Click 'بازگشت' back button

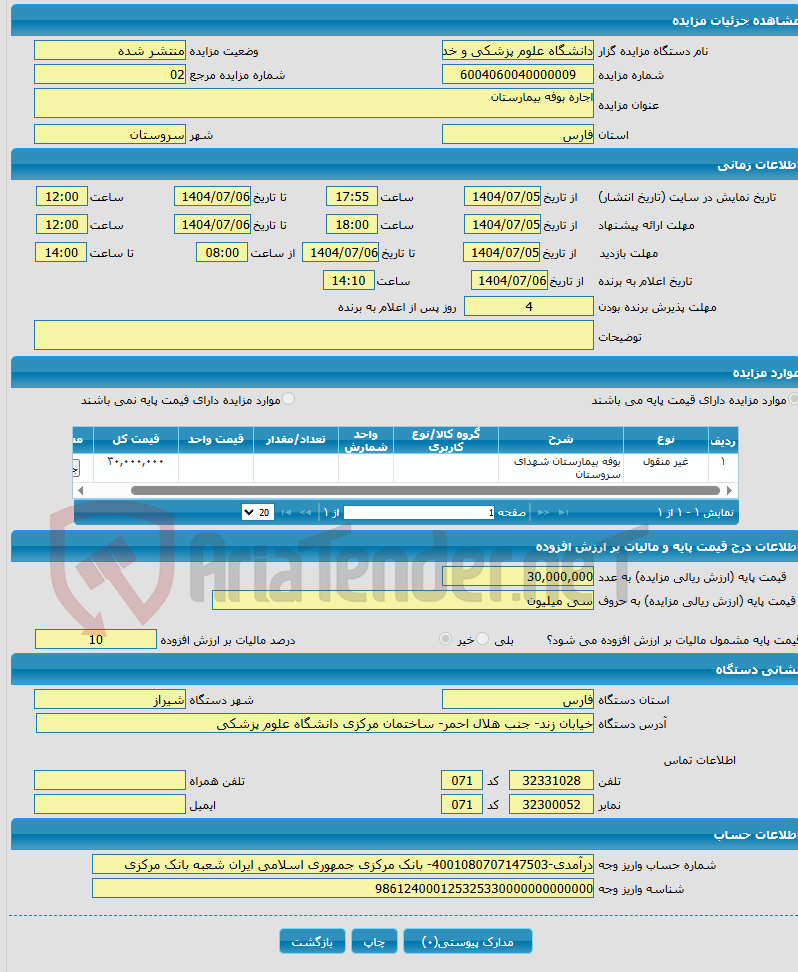click(313, 941)
